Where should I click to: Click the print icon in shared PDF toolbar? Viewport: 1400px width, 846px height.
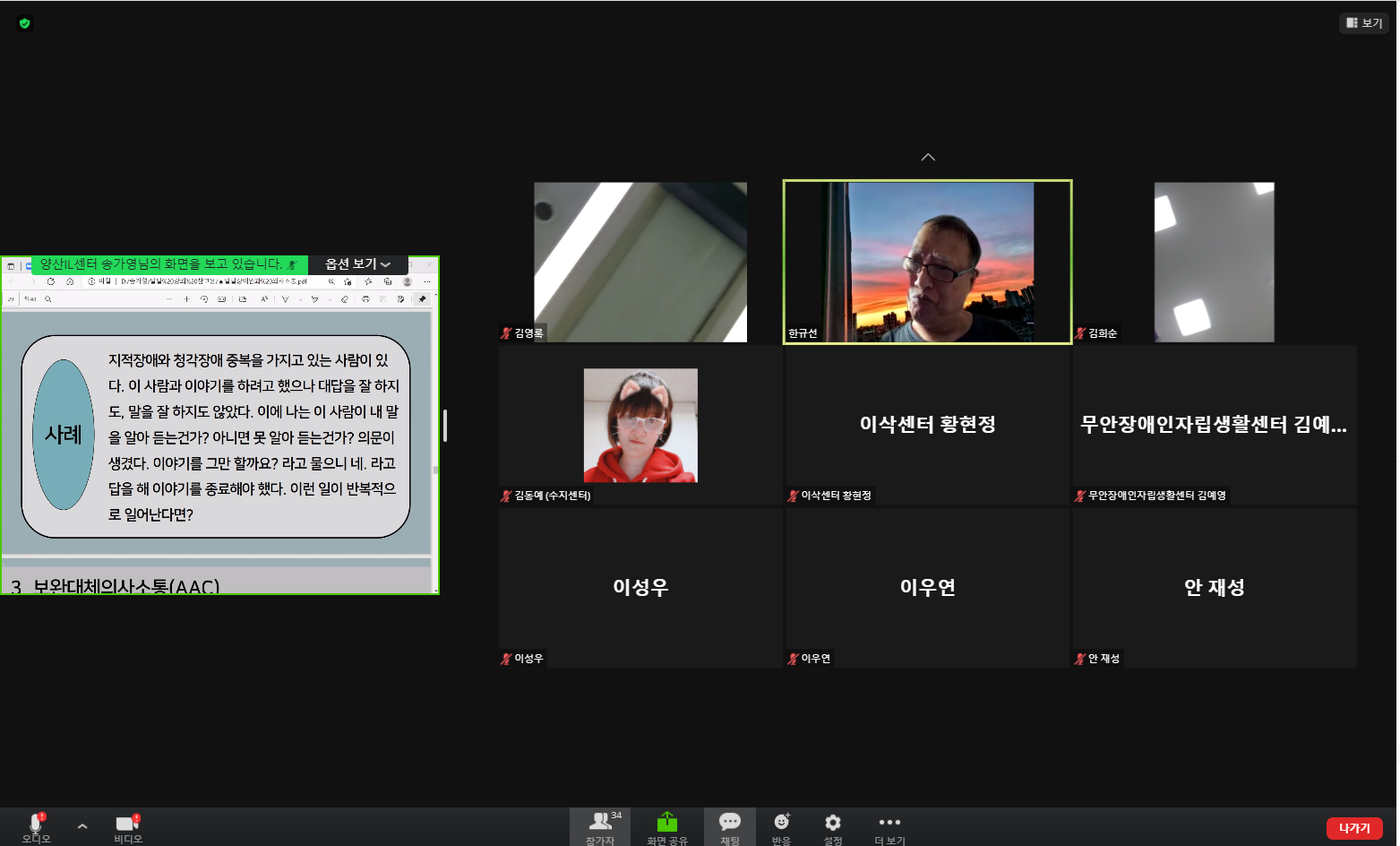point(365,299)
